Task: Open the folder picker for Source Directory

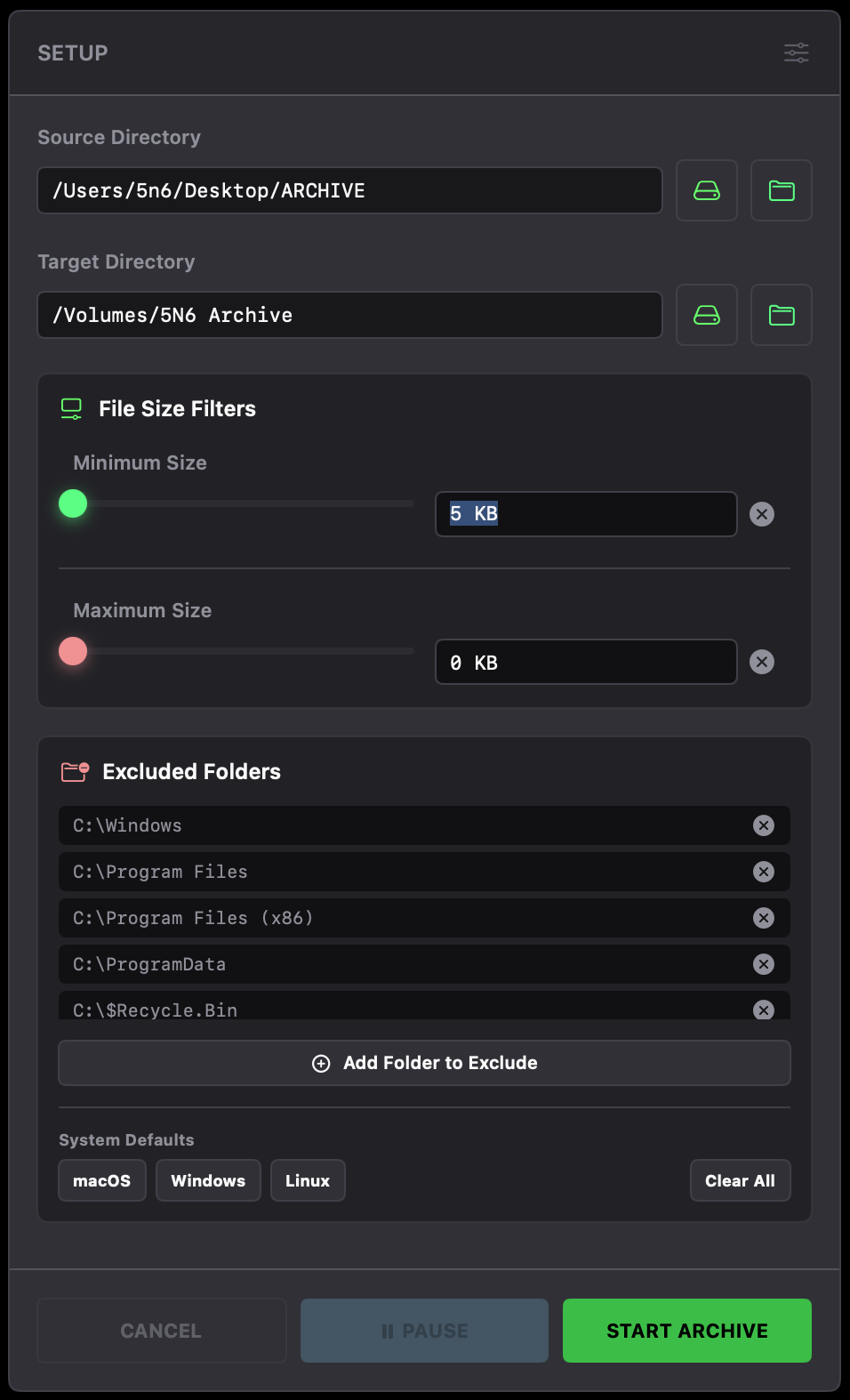Action: tap(781, 190)
